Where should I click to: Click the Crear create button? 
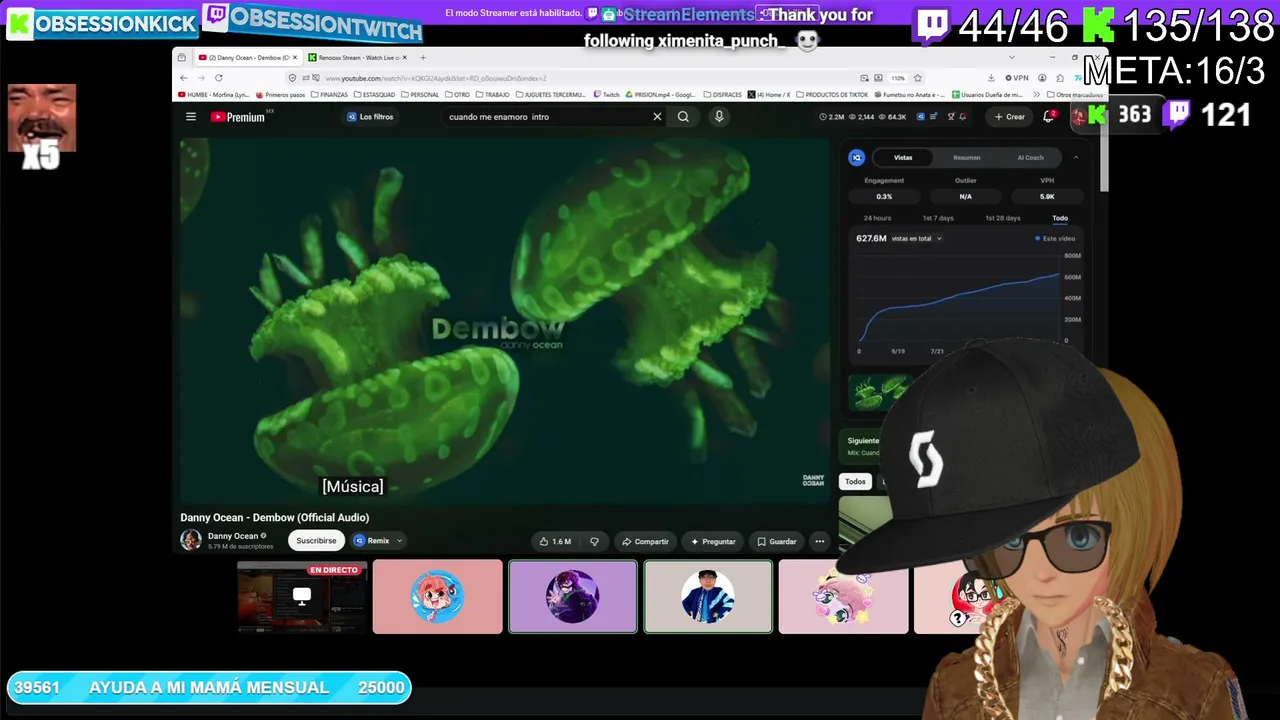[x=1010, y=117]
